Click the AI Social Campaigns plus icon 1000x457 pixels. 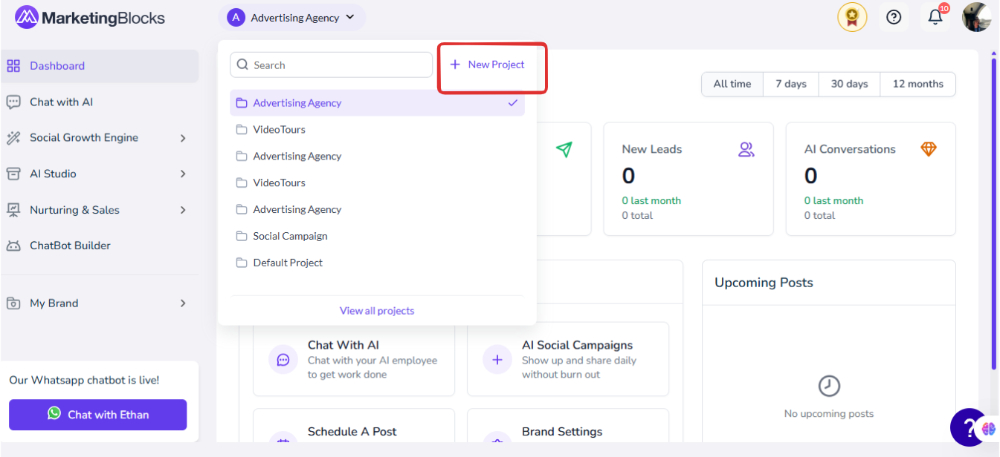coord(497,360)
